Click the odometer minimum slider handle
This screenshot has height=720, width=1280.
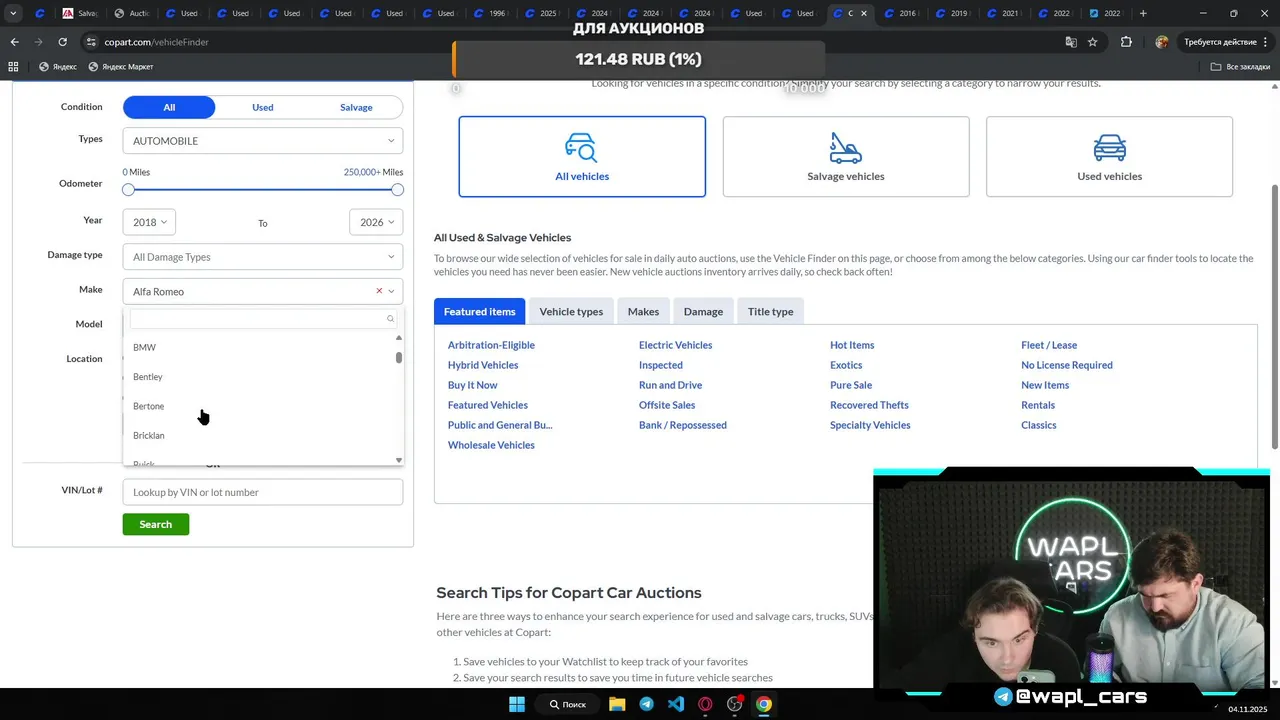[128, 190]
